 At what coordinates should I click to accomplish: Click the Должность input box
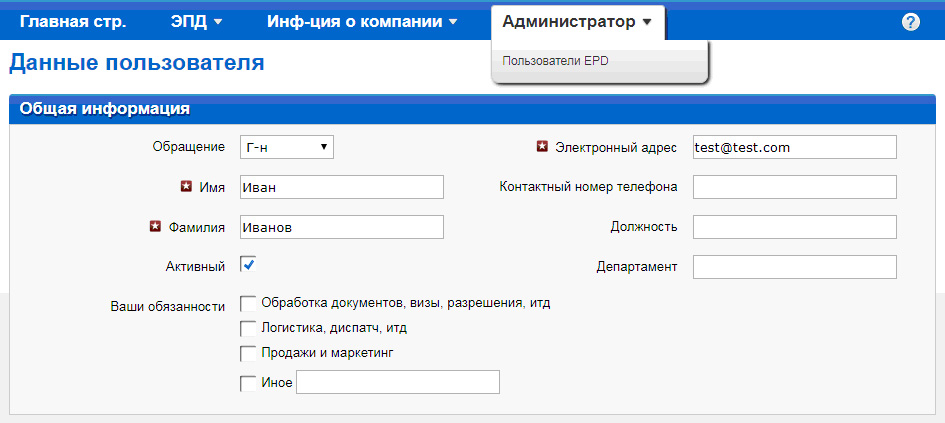794,227
